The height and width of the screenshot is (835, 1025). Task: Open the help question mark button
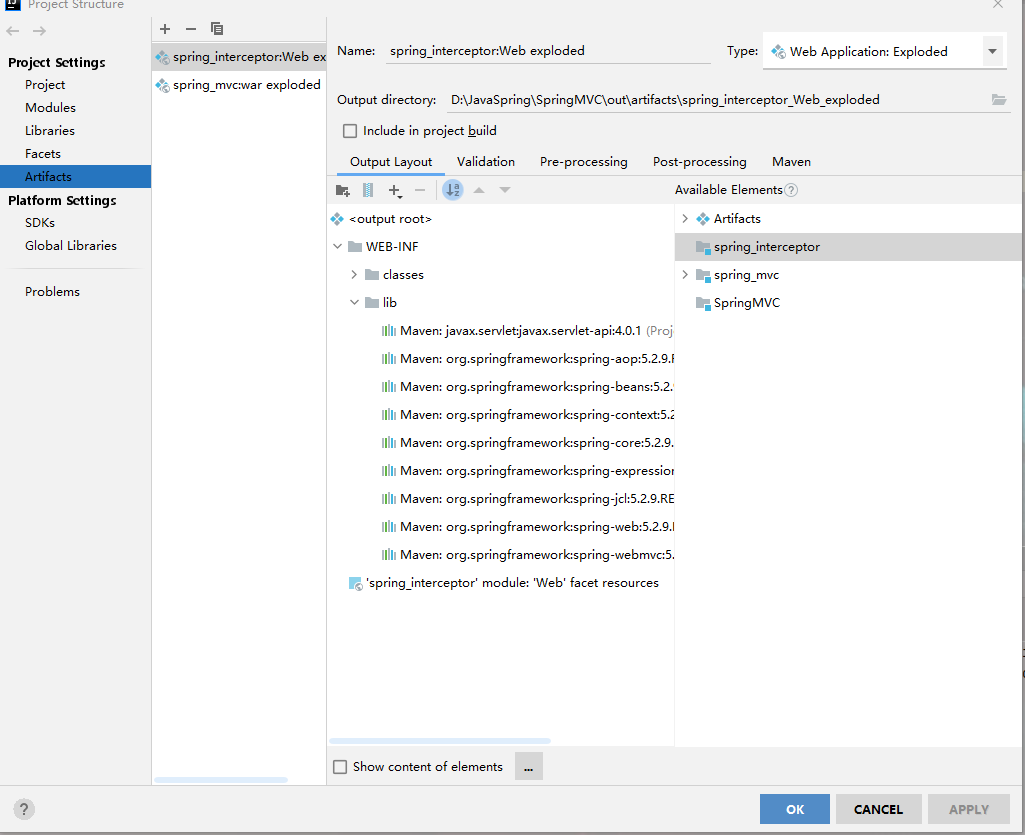[24, 809]
